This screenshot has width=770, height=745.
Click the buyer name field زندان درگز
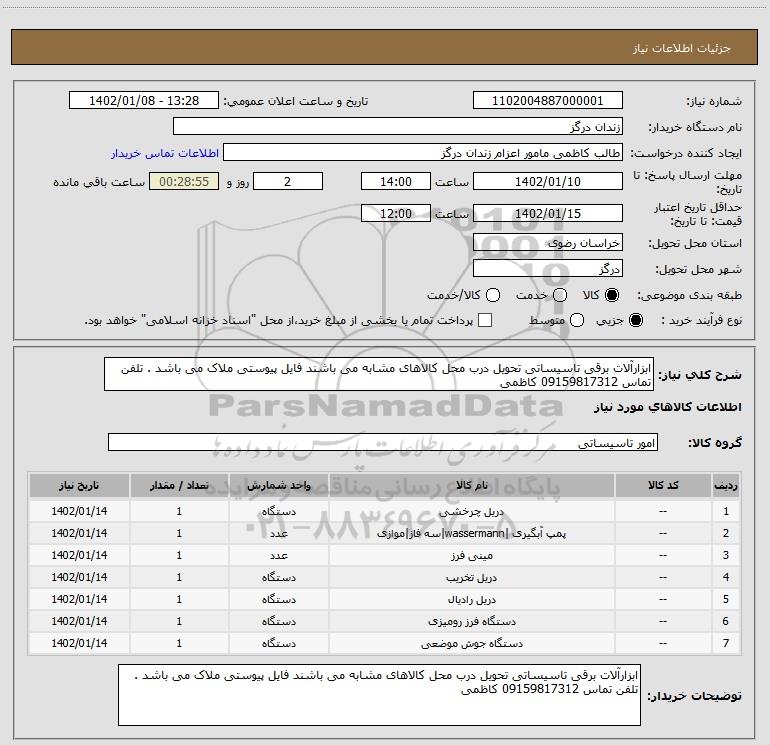[398, 127]
